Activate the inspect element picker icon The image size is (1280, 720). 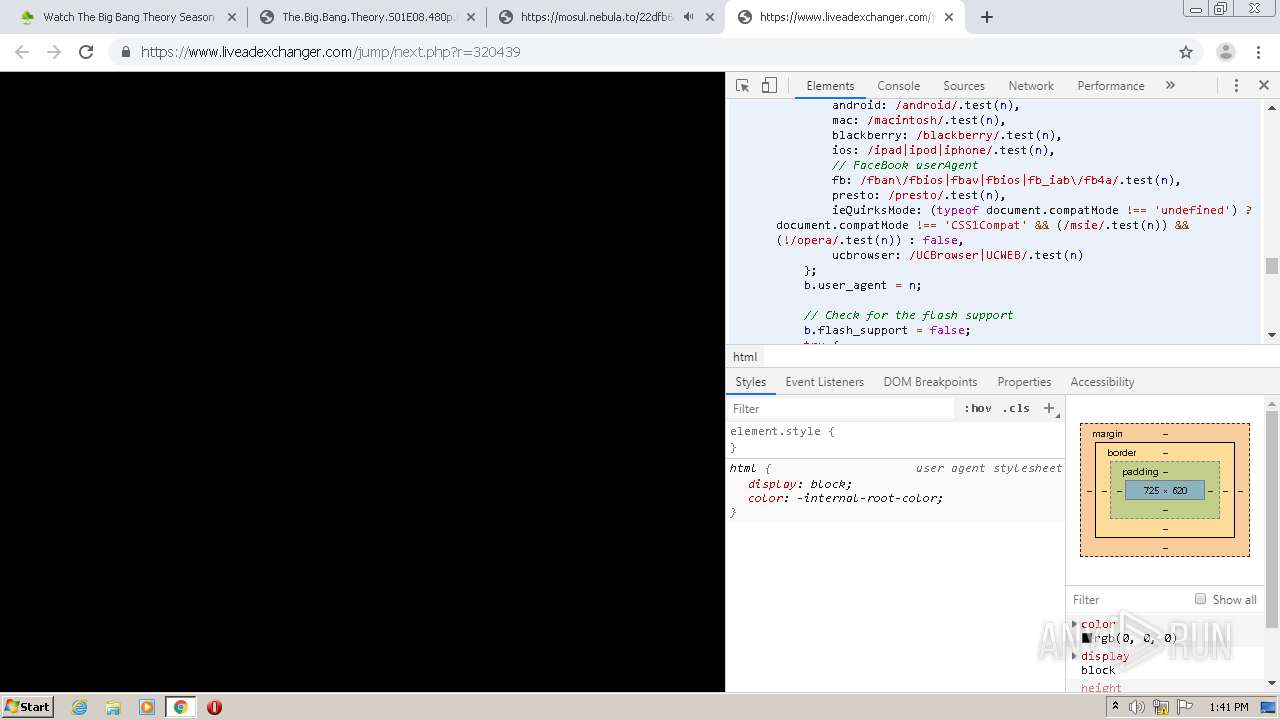[742, 86]
